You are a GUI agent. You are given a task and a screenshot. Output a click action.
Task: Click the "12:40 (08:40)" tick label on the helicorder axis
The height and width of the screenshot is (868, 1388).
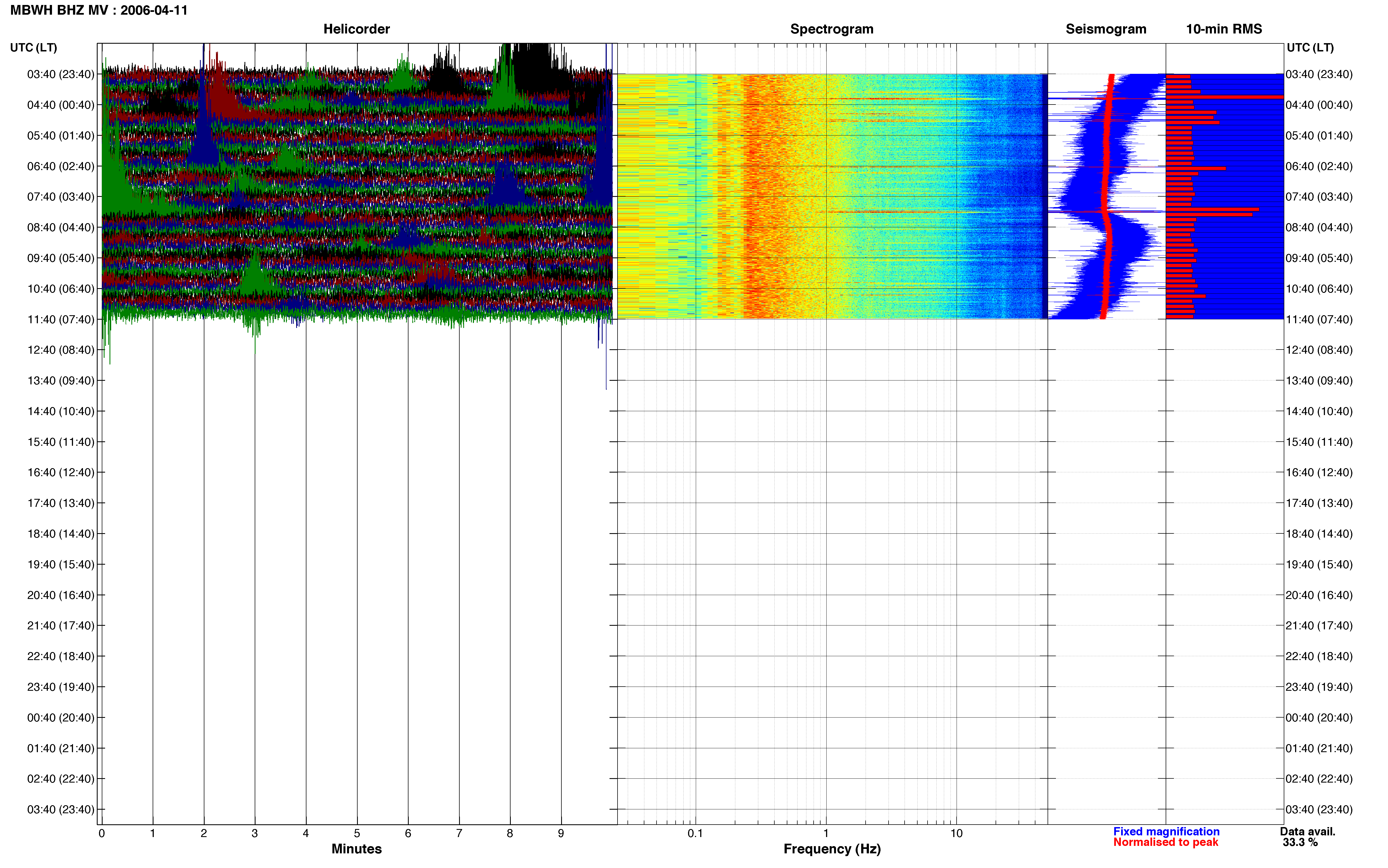(x=61, y=350)
